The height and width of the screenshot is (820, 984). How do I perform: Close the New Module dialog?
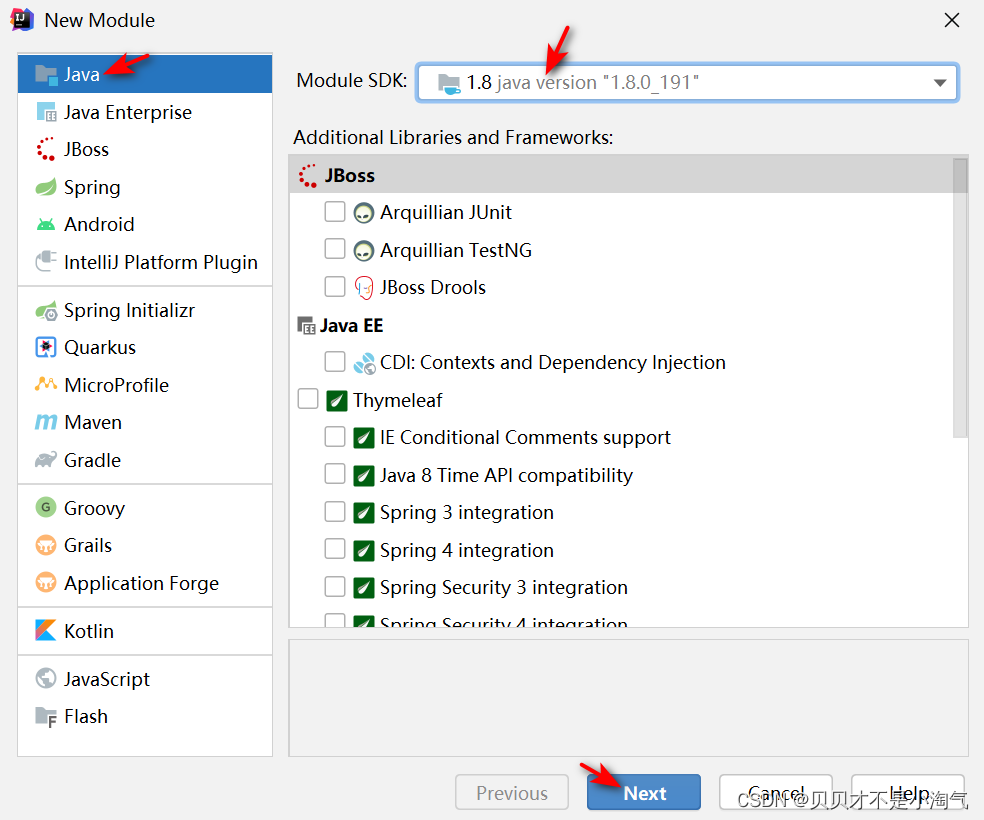[952, 20]
